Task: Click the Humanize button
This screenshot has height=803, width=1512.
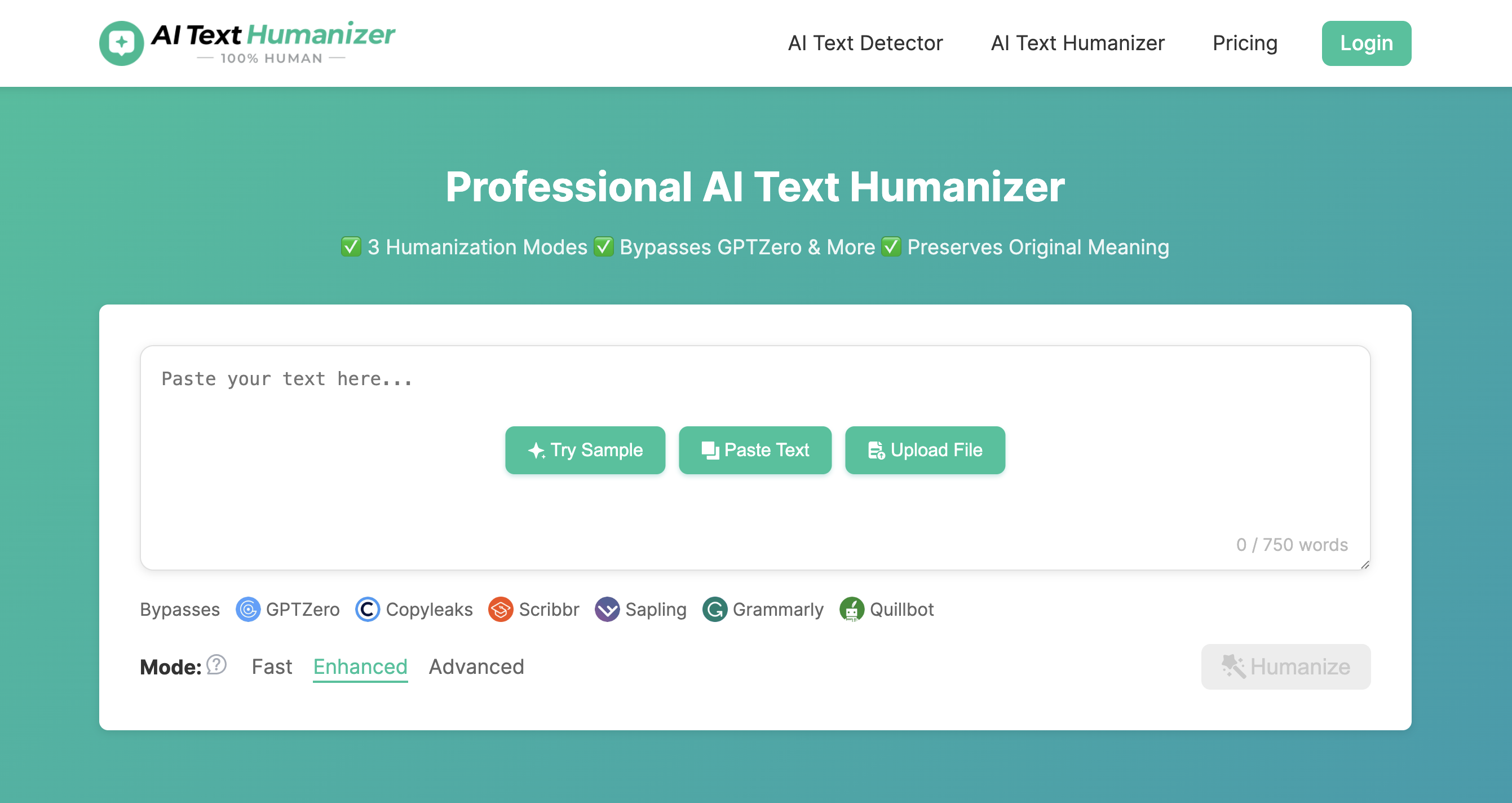Action: coord(1285,666)
